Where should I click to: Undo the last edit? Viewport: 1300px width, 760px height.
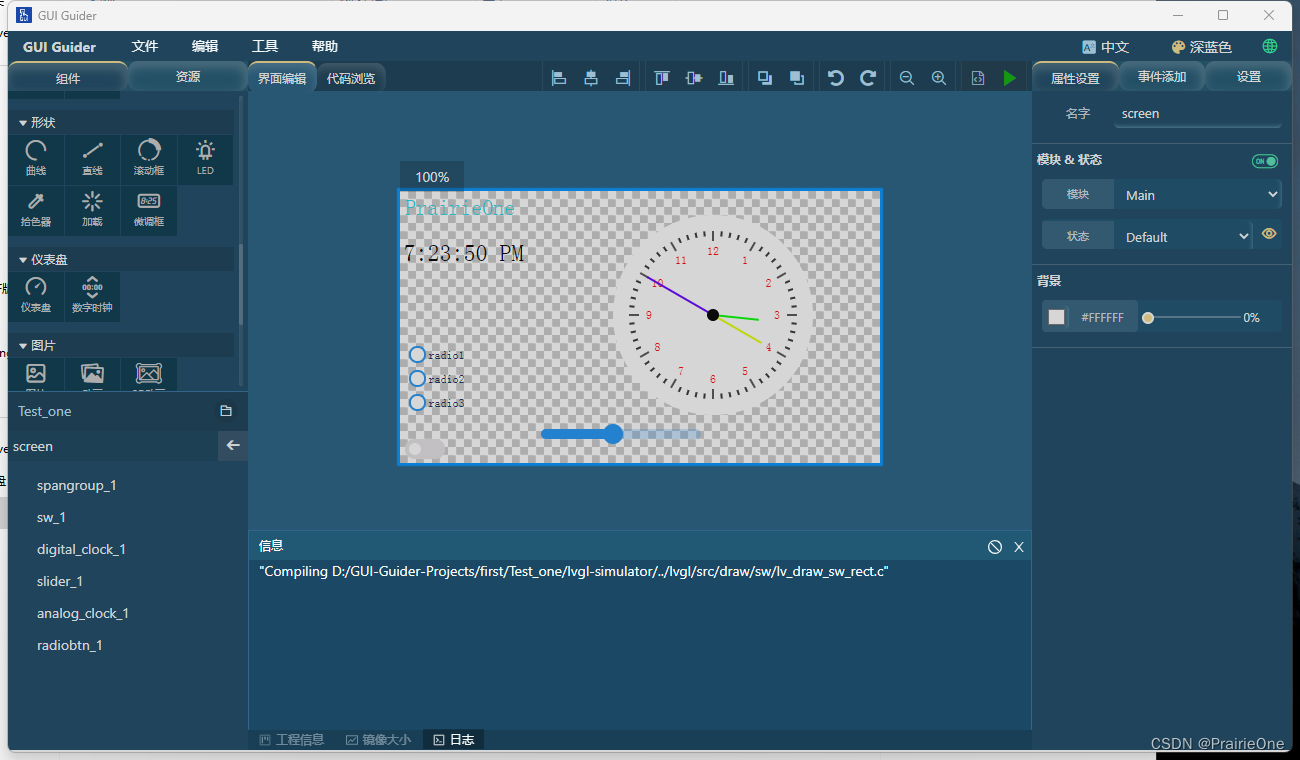click(x=836, y=78)
